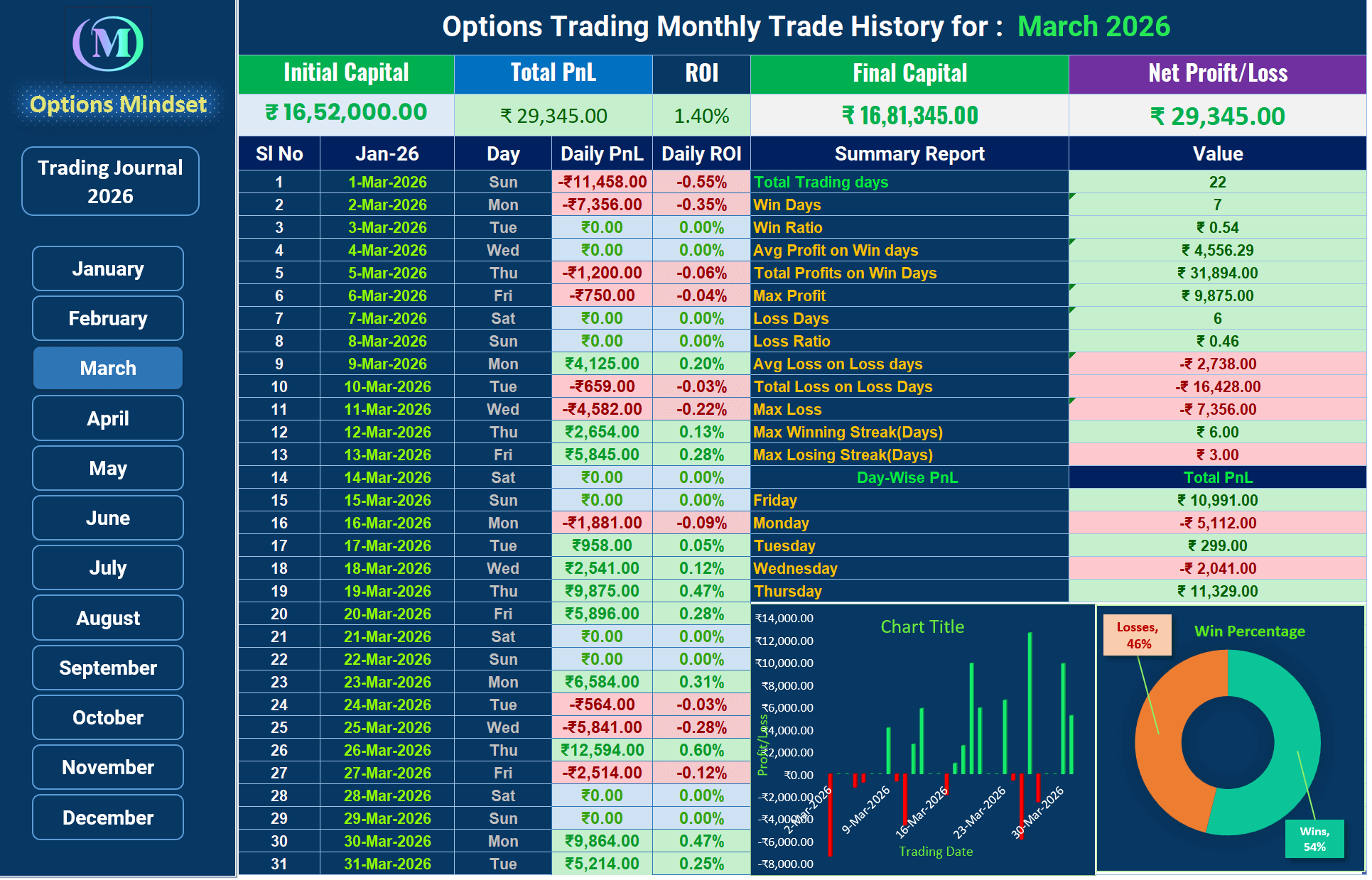Screen dimensions: 1372x880
Task: Select the currently active March tab
Action: click(x=107, y=368)
